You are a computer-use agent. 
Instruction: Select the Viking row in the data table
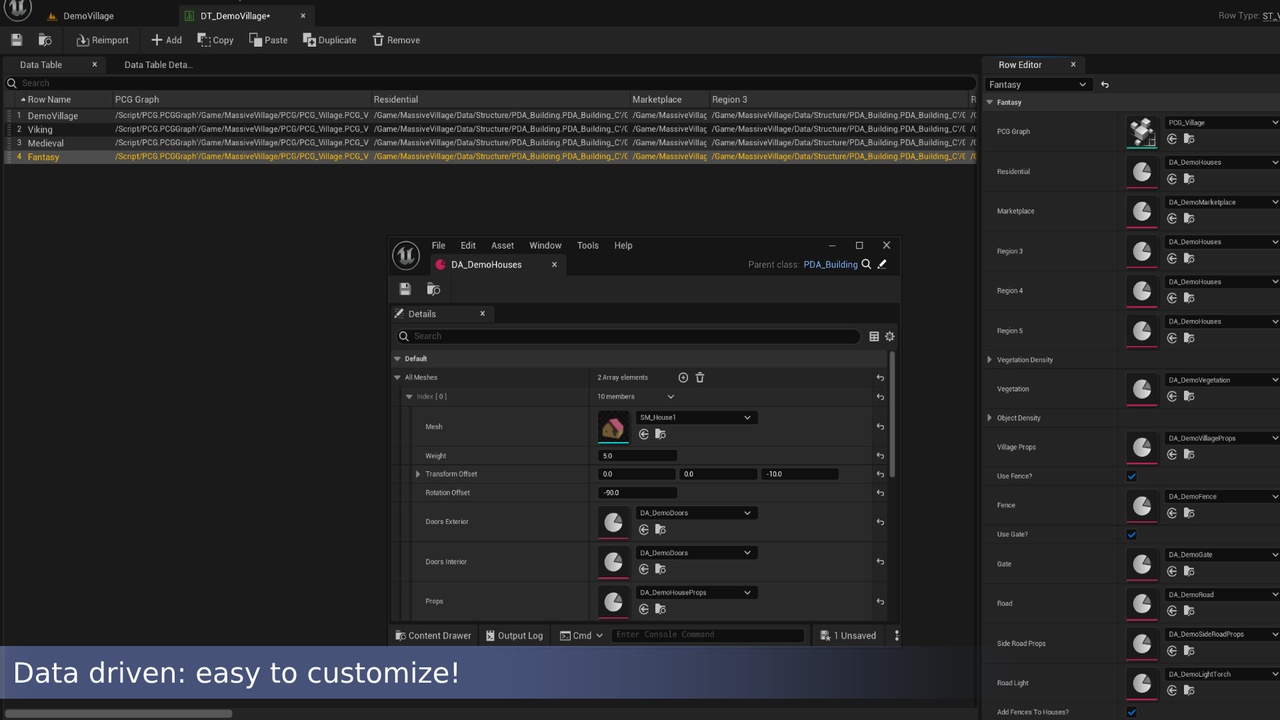(40, 129)
